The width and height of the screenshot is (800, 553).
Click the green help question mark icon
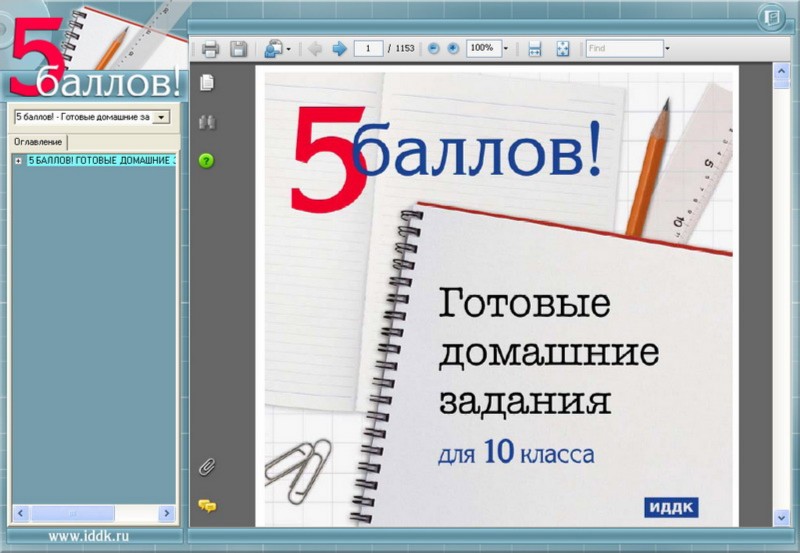[x=207, y=160]
